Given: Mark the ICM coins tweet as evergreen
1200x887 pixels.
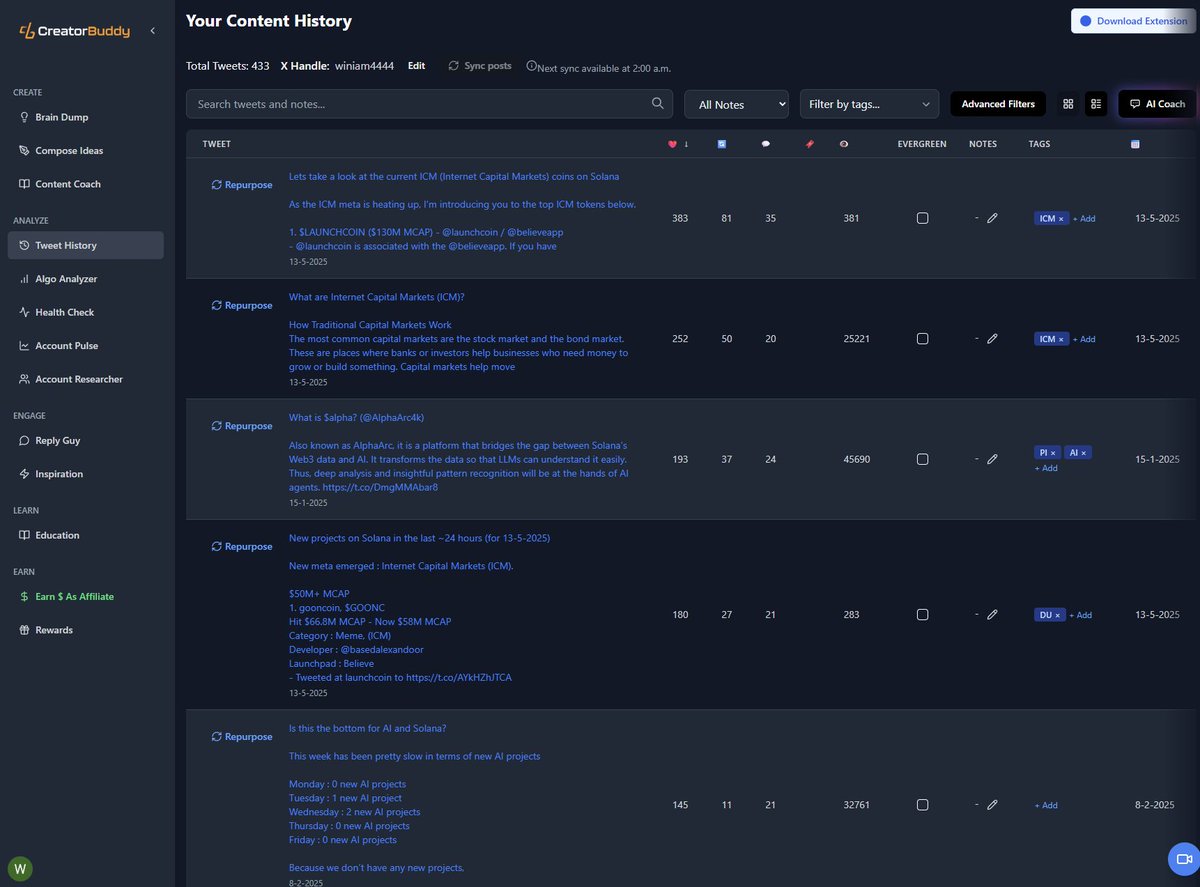Looking at the screenshot, I should pos(922,218).
